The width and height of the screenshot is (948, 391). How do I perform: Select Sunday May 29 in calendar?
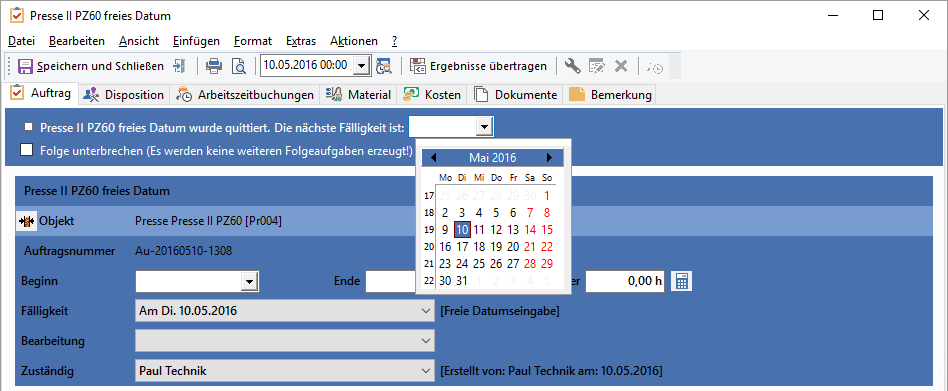[547, 263]
